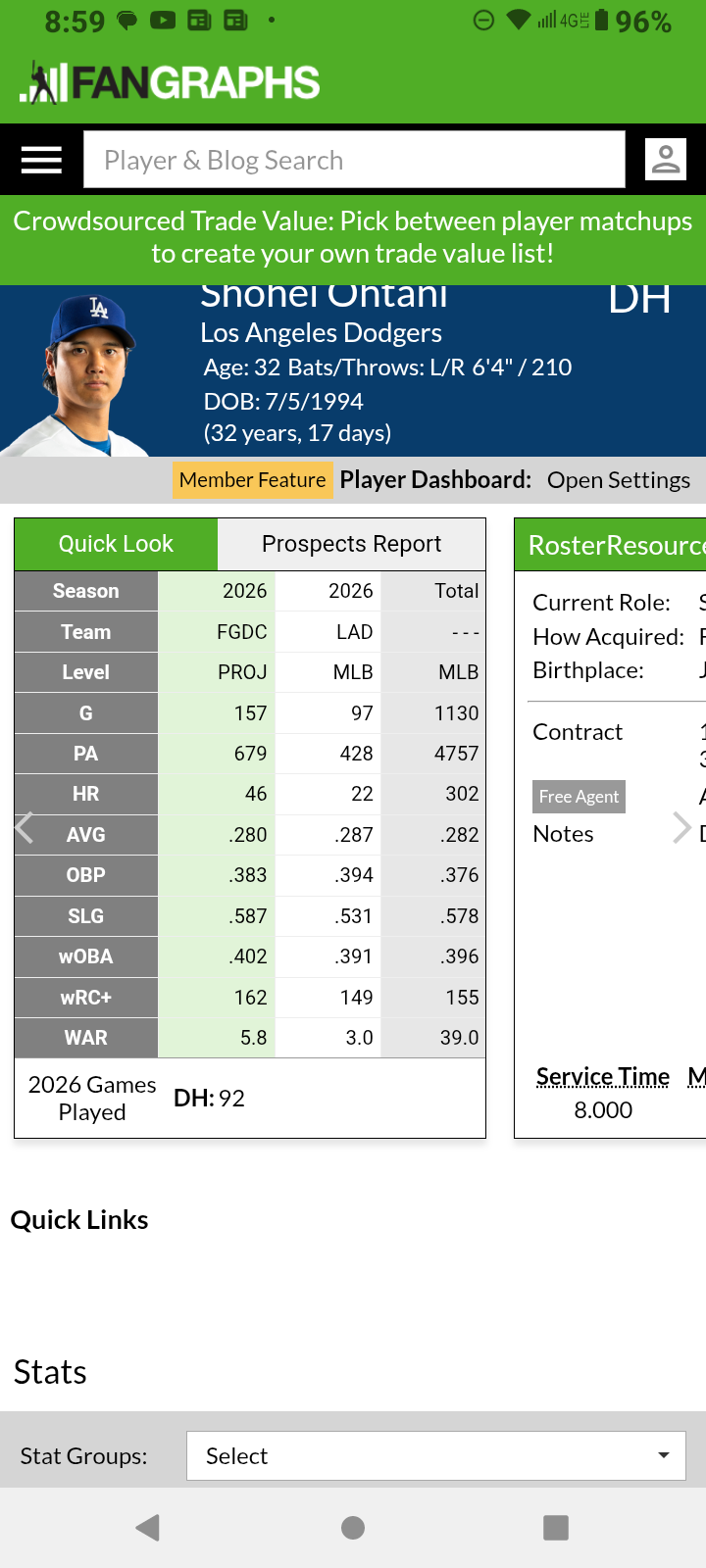Image resolution: width=706 pixels, height=1568 pixels.
Task: Tap the Android home navigation button
Action: [353, 1527]
